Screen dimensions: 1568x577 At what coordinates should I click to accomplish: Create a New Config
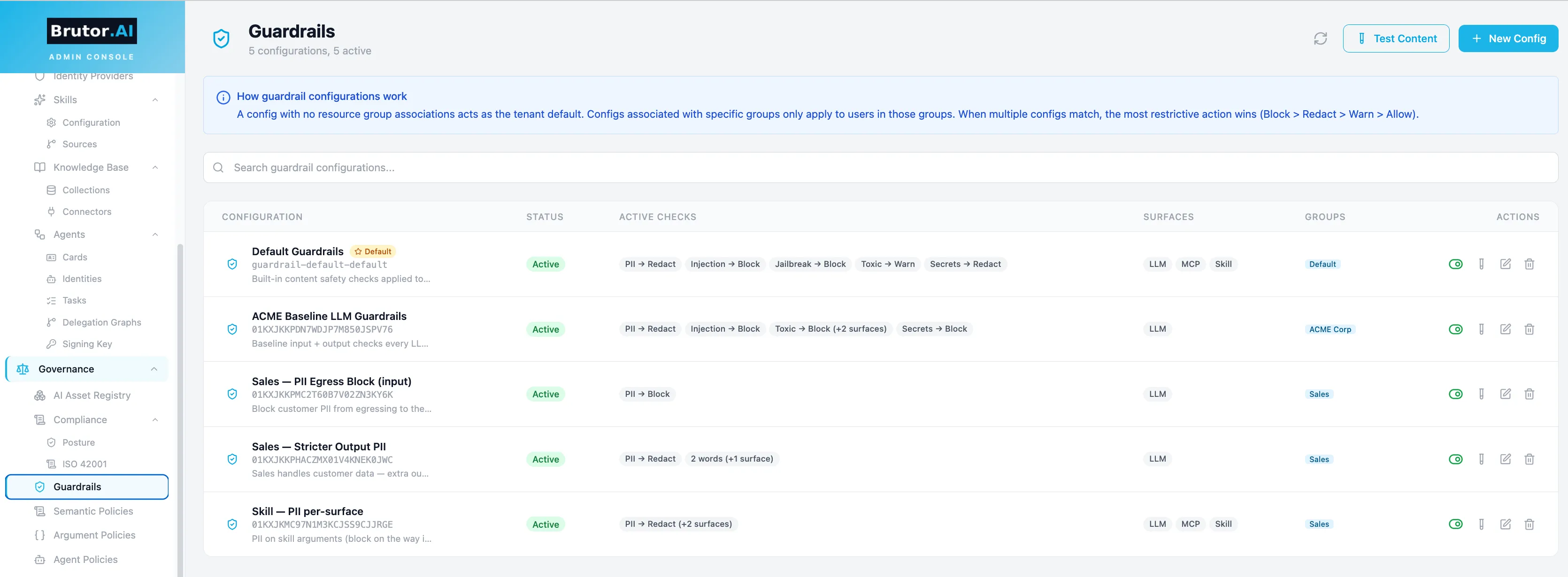[1508, 38]
